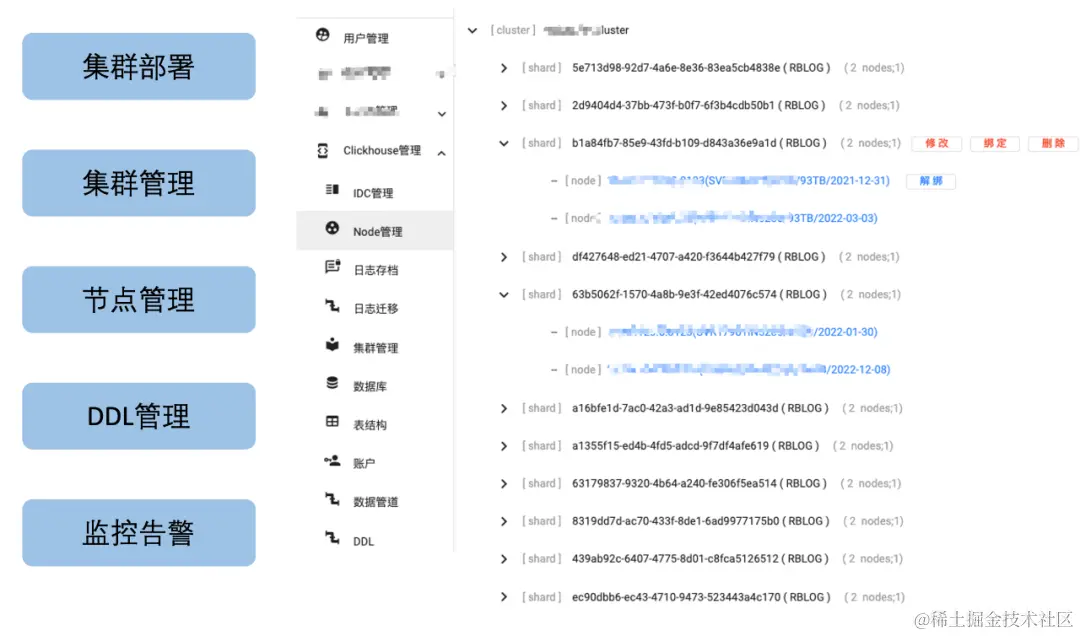Image resolution: width=1080 pixels, height=636 pixels.
Task: Select Node管理 menu item
Action: [x=377, y=232]
